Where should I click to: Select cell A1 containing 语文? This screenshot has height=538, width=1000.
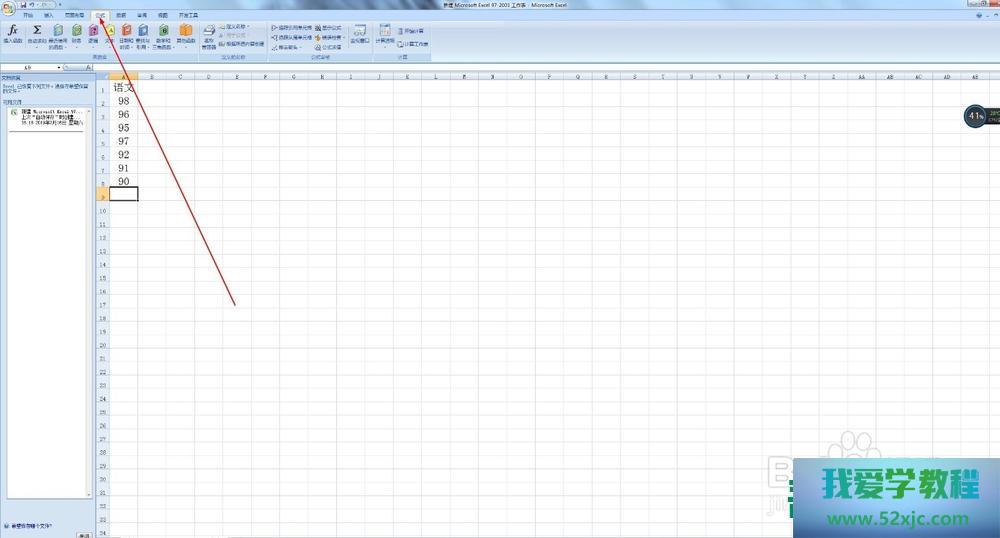[123, 88]
